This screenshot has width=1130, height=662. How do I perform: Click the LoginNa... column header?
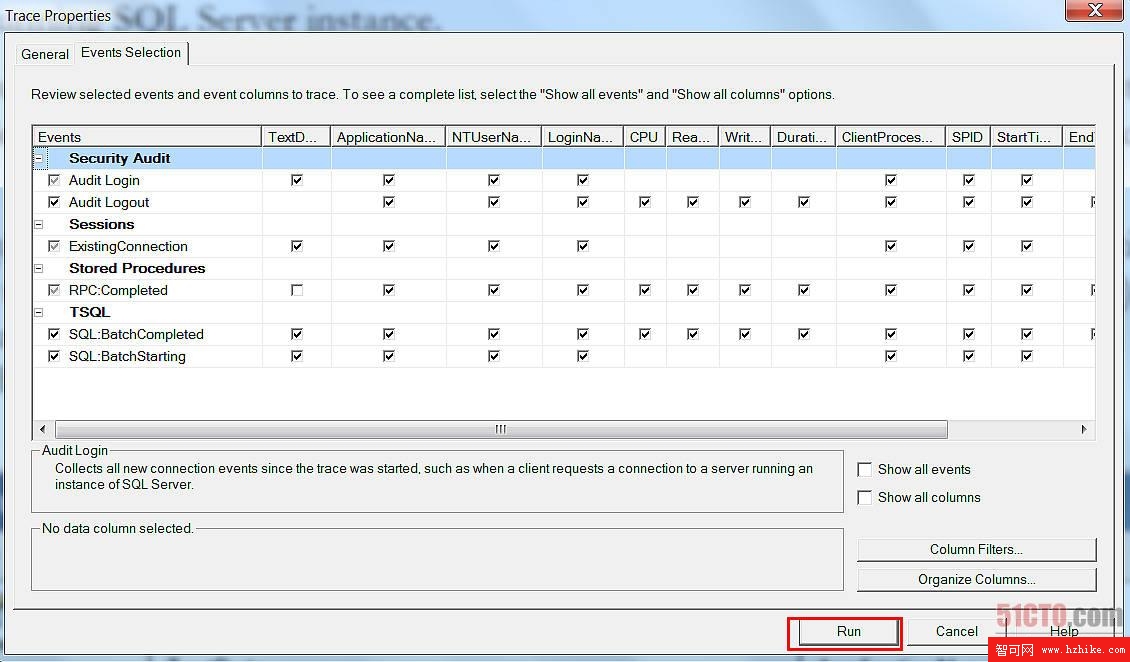click(x=583, y=137)
